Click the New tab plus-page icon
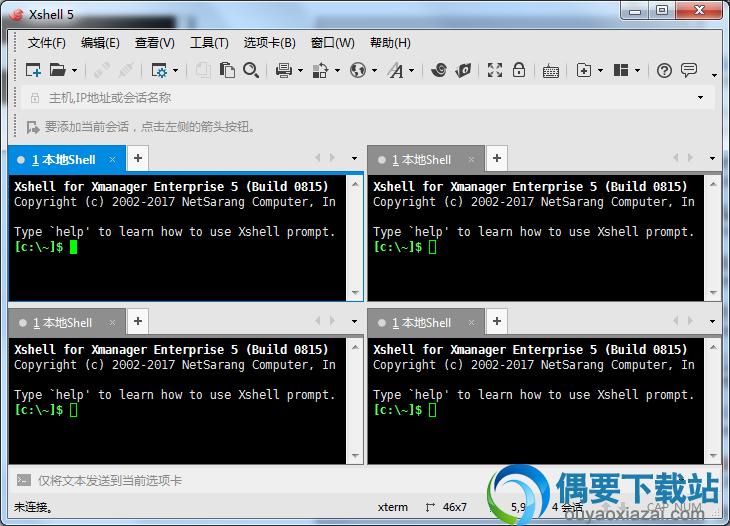This screenshot has width=730, height=526. click(x=584, y=70)
